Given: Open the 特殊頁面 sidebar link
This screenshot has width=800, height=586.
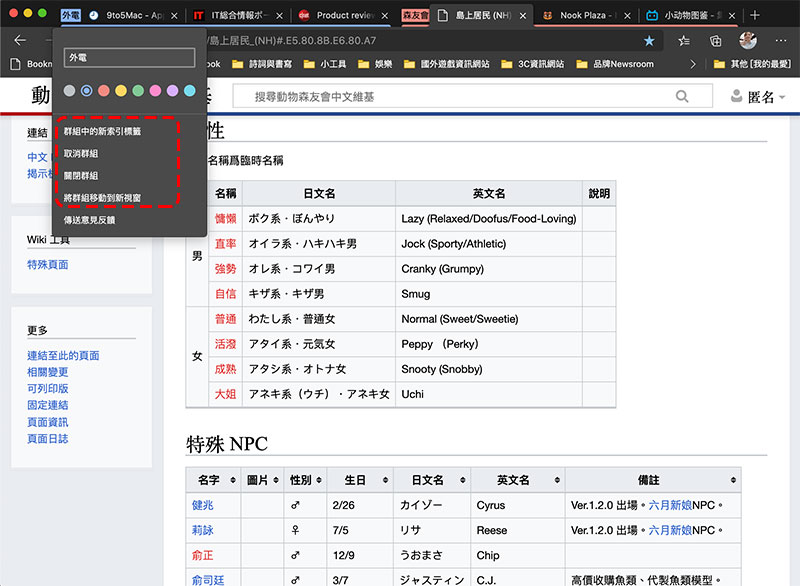Looking at the screenshot, I should click(x=48, y=264).
